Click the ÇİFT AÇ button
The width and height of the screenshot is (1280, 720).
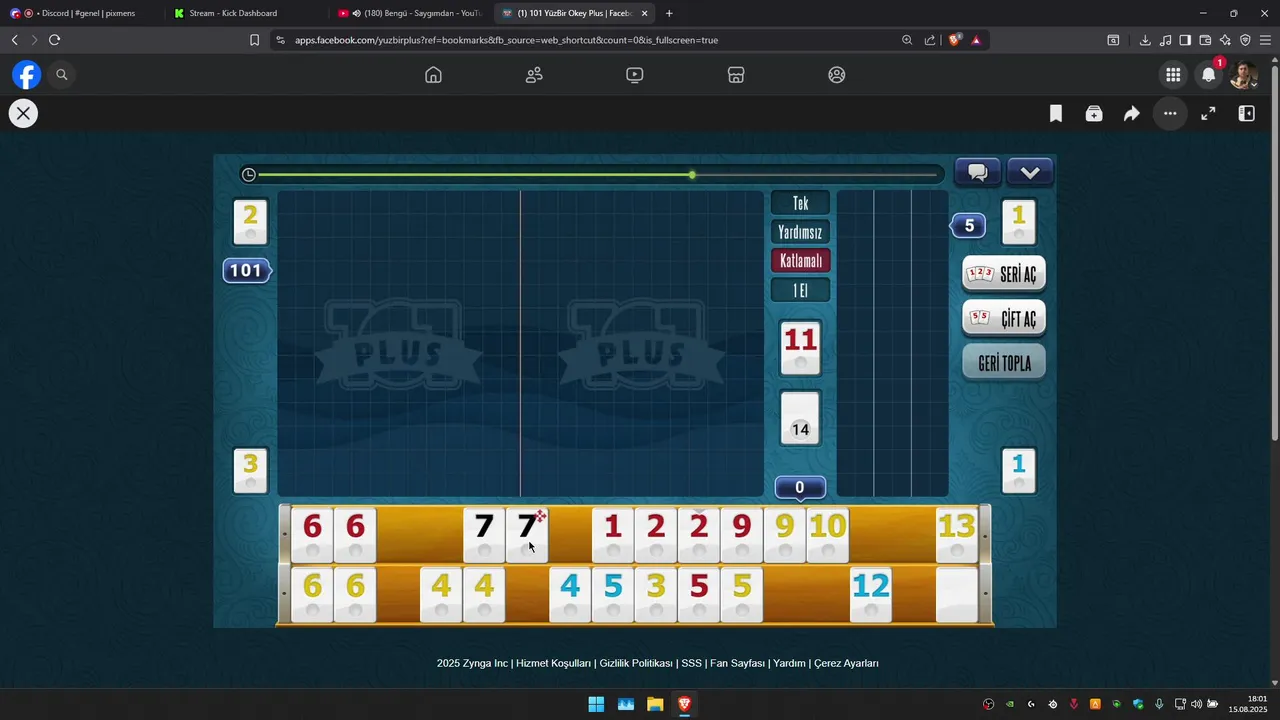coord(1003,318)
